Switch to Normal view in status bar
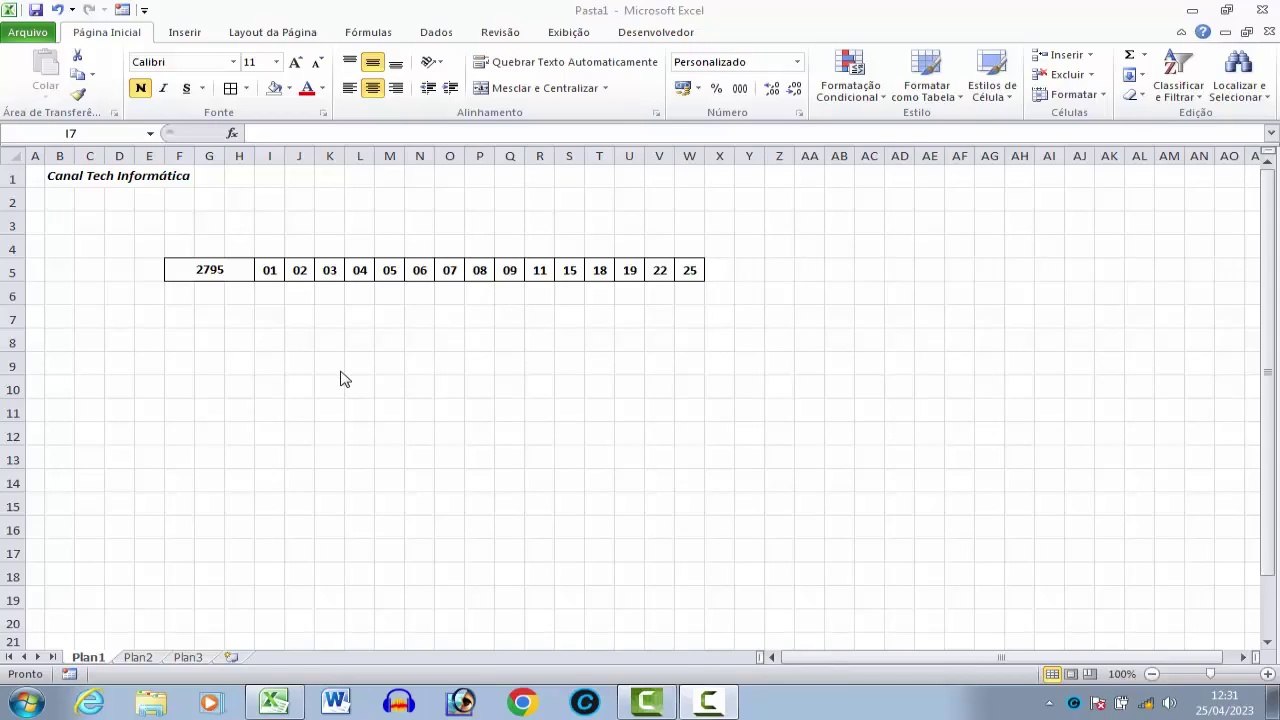 [1052, 674]
